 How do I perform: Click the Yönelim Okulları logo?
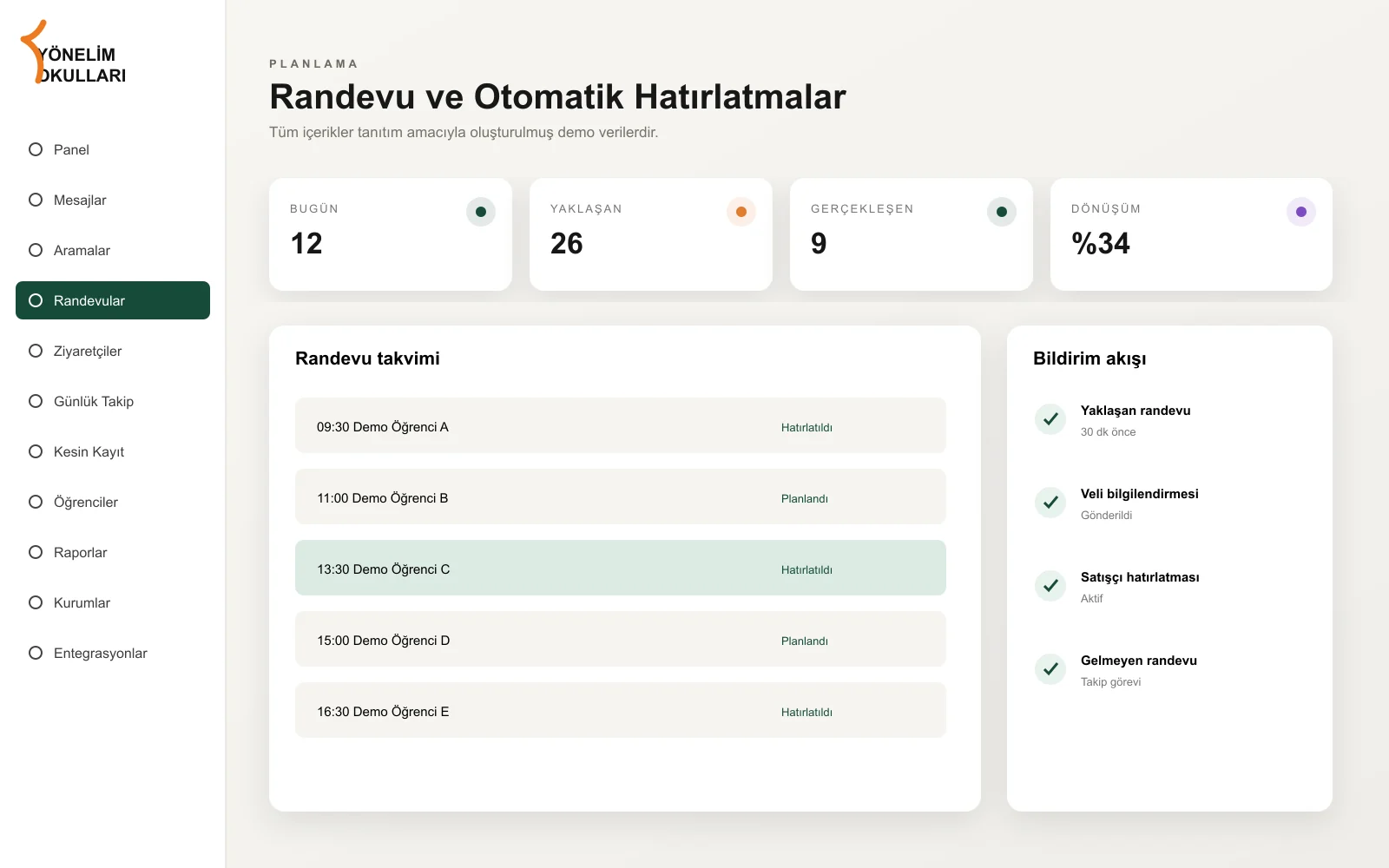coord(74,53)
